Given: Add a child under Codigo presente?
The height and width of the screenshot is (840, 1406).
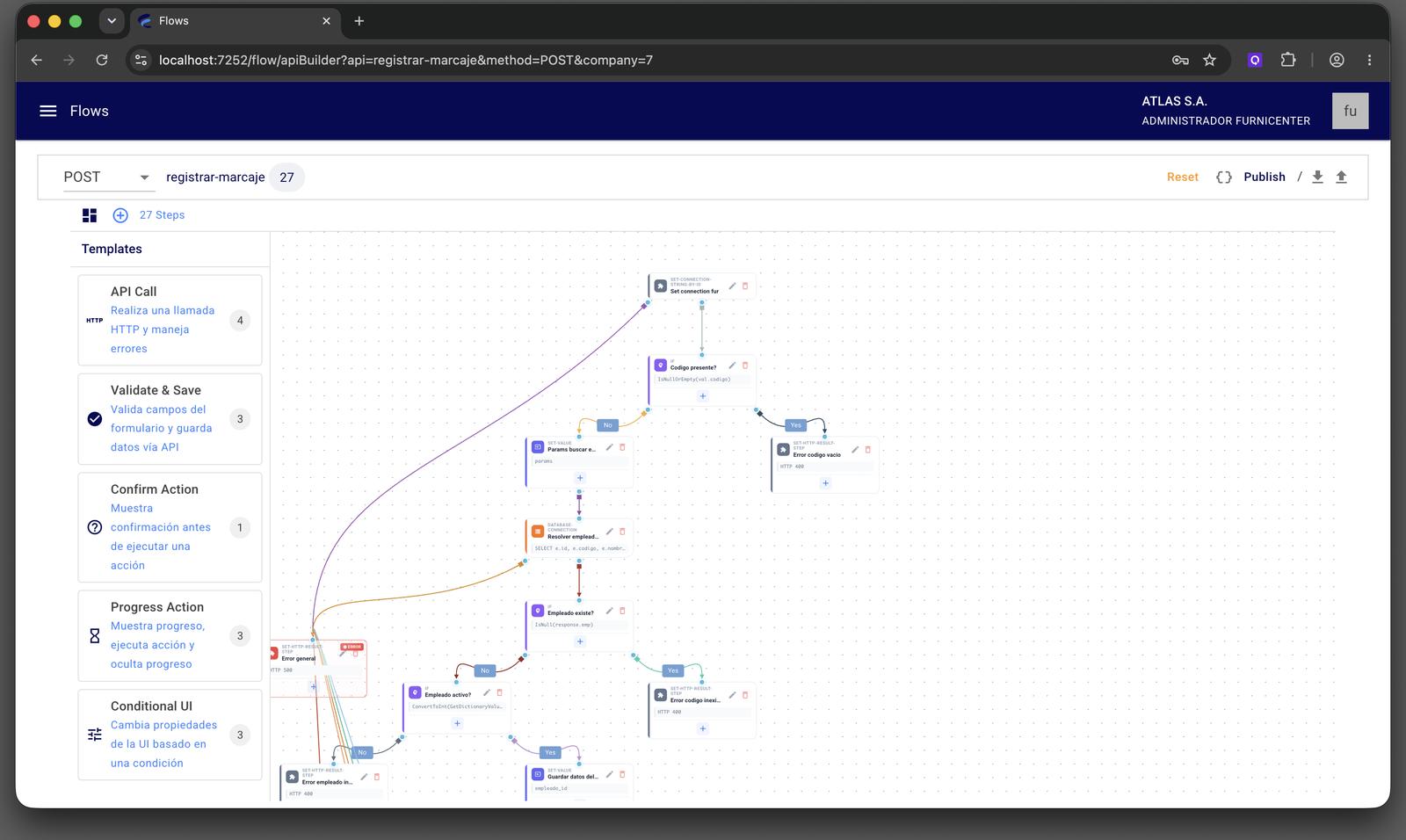Looking at the screenshot, I should 702,396.
